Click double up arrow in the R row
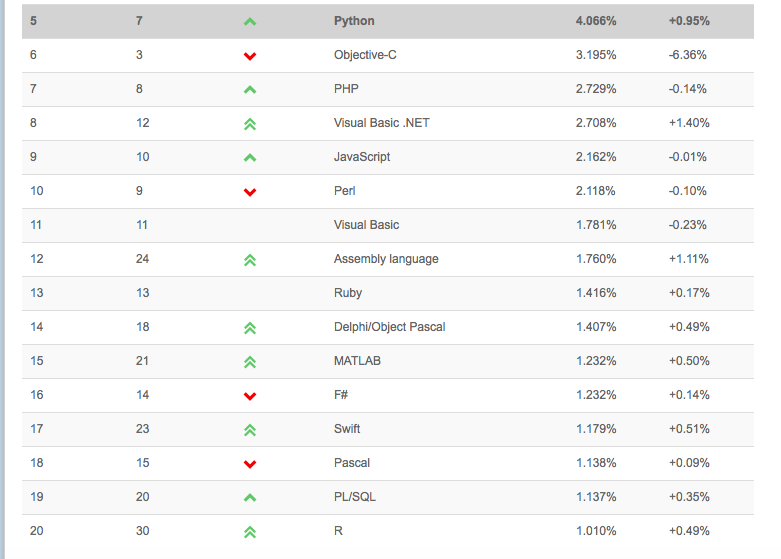The width and height of the screenshot is (781, 559). (x=250, y=532)
